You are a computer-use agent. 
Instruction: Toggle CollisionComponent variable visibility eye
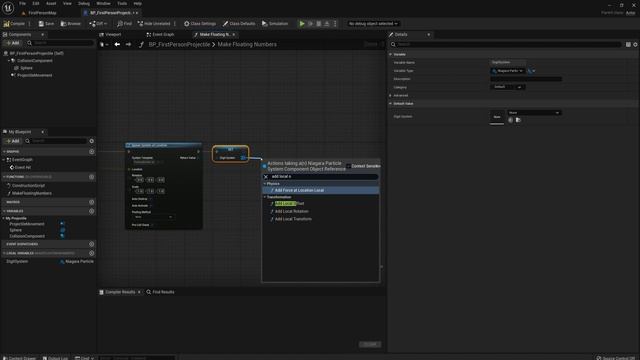point(62,236)
